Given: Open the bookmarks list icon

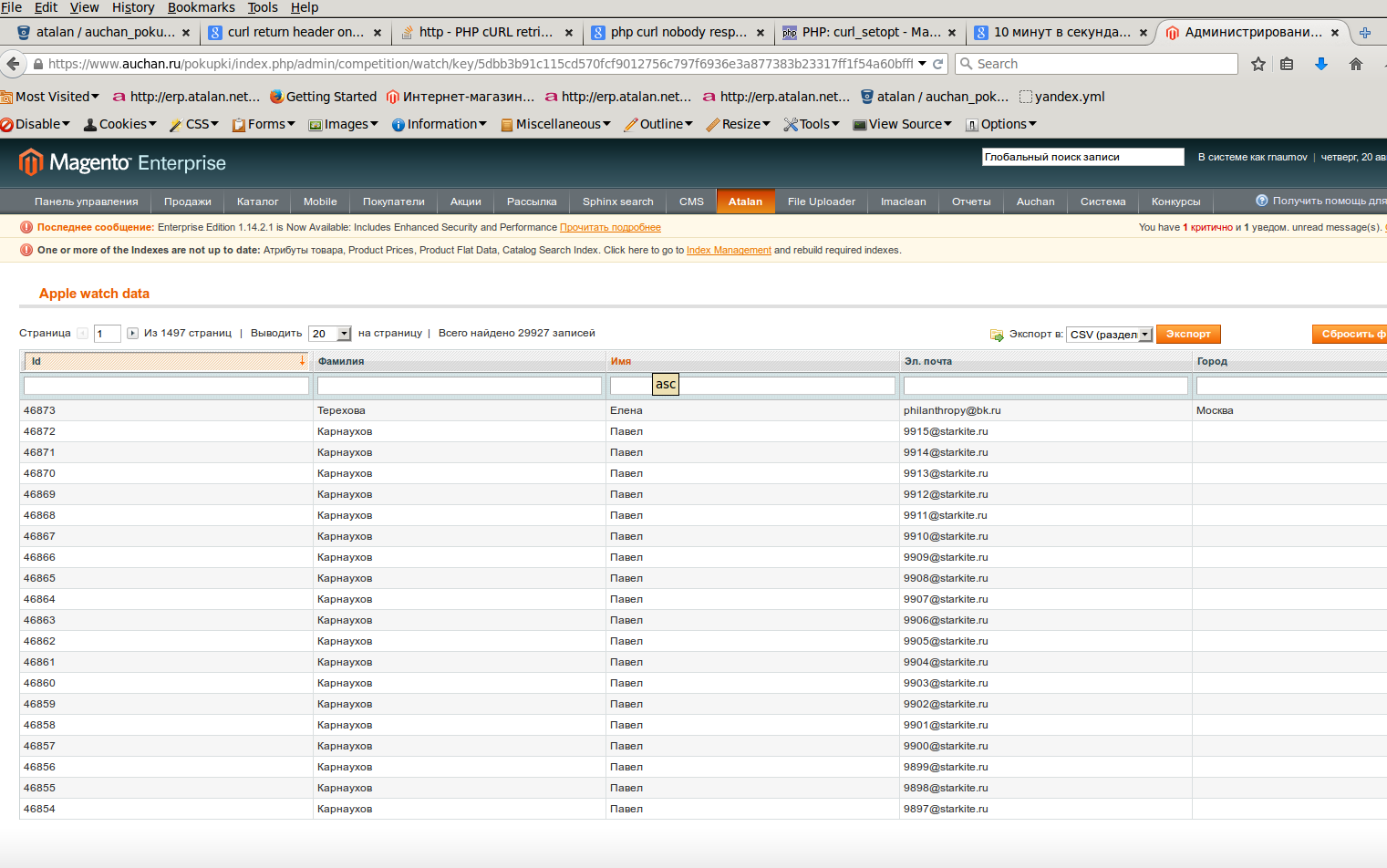Looking at the screenshot, I should coord(1287,64).
